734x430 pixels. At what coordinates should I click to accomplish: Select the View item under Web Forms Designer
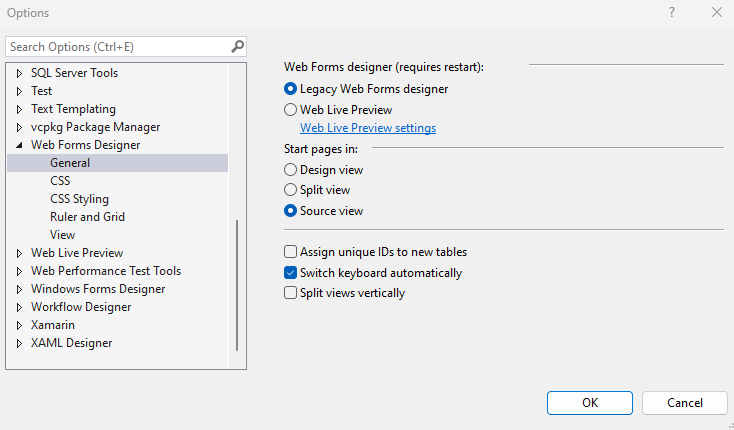coord(62,235)
